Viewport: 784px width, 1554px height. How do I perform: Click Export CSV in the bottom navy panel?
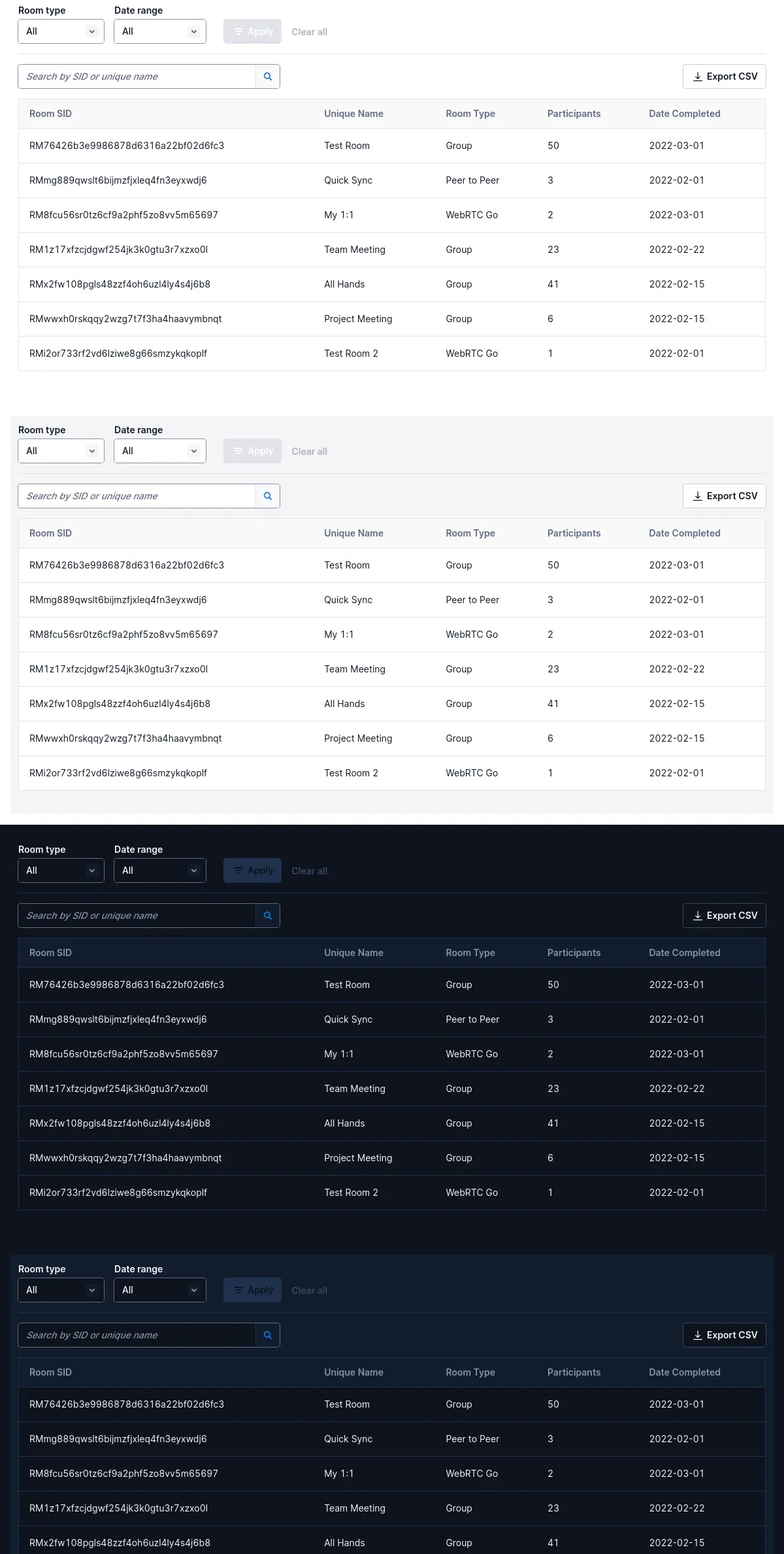point(725,1335)
